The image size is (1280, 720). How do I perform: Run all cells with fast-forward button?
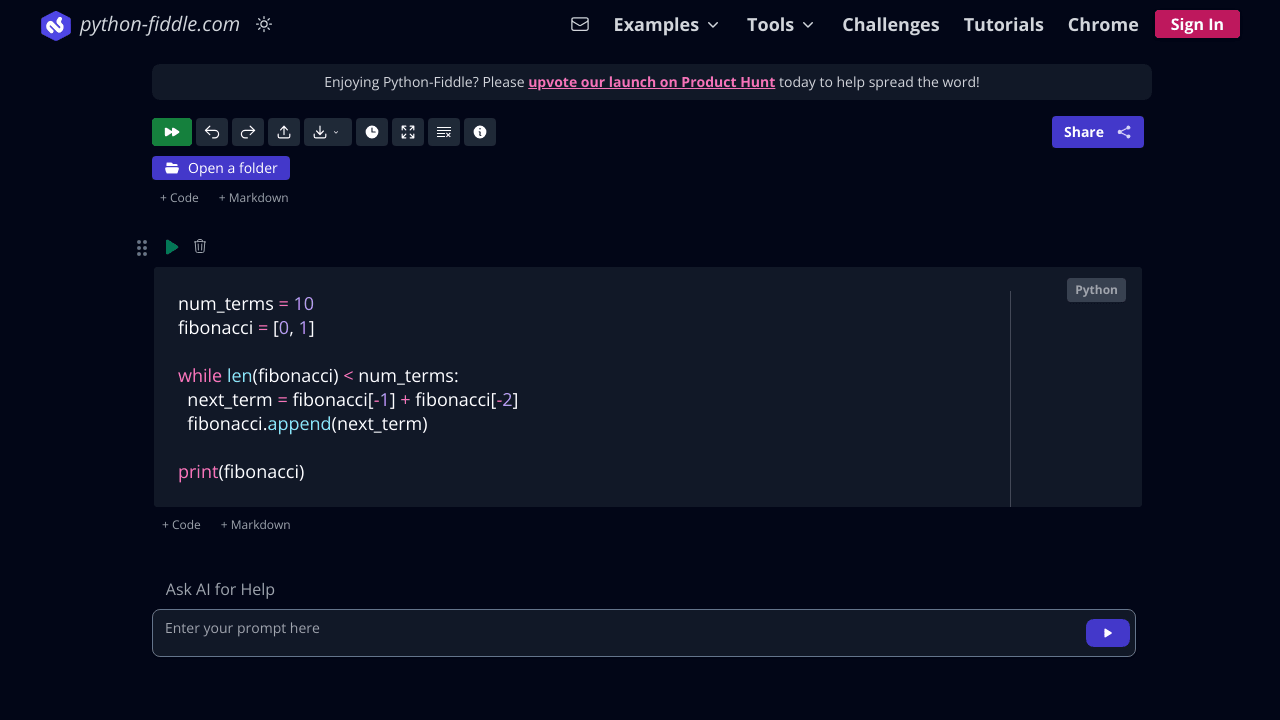point(172,132)
